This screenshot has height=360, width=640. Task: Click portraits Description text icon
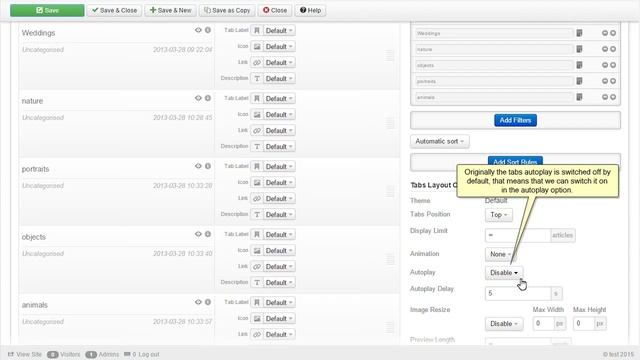pyautogui.click(x=257, y=214)
